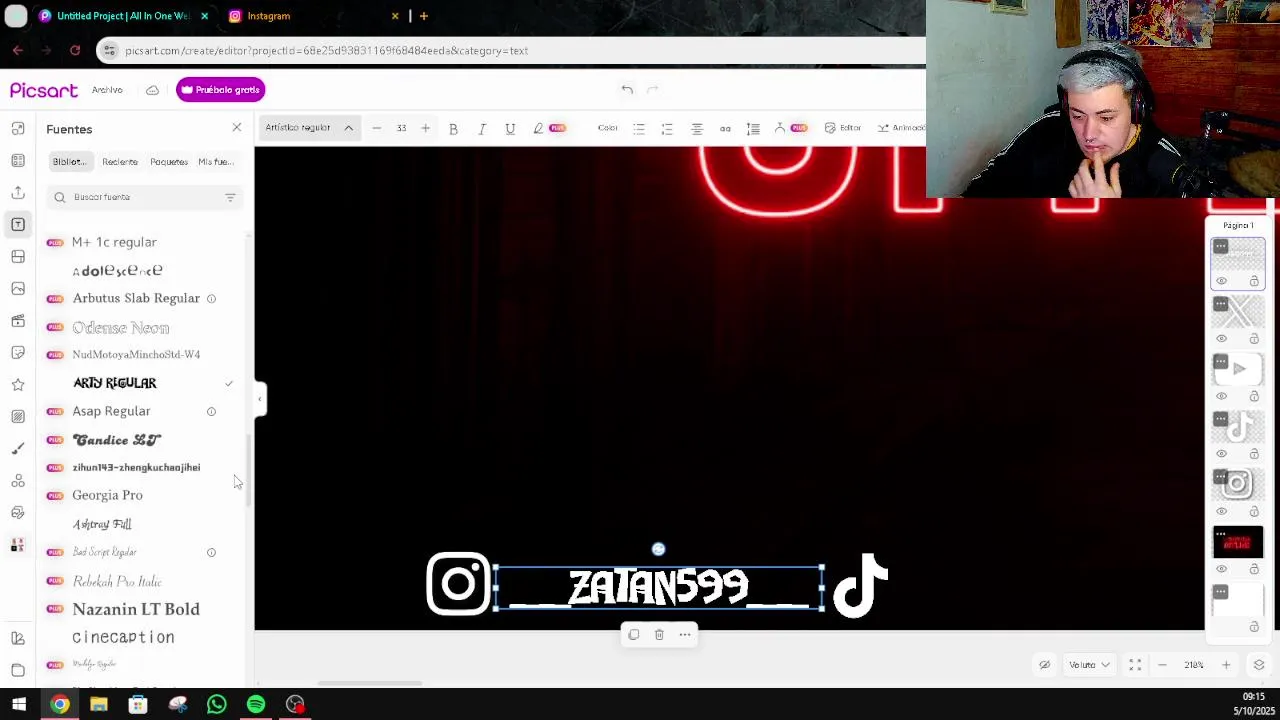
Task: Decrease the font size with minus
Action: (376, 128)
